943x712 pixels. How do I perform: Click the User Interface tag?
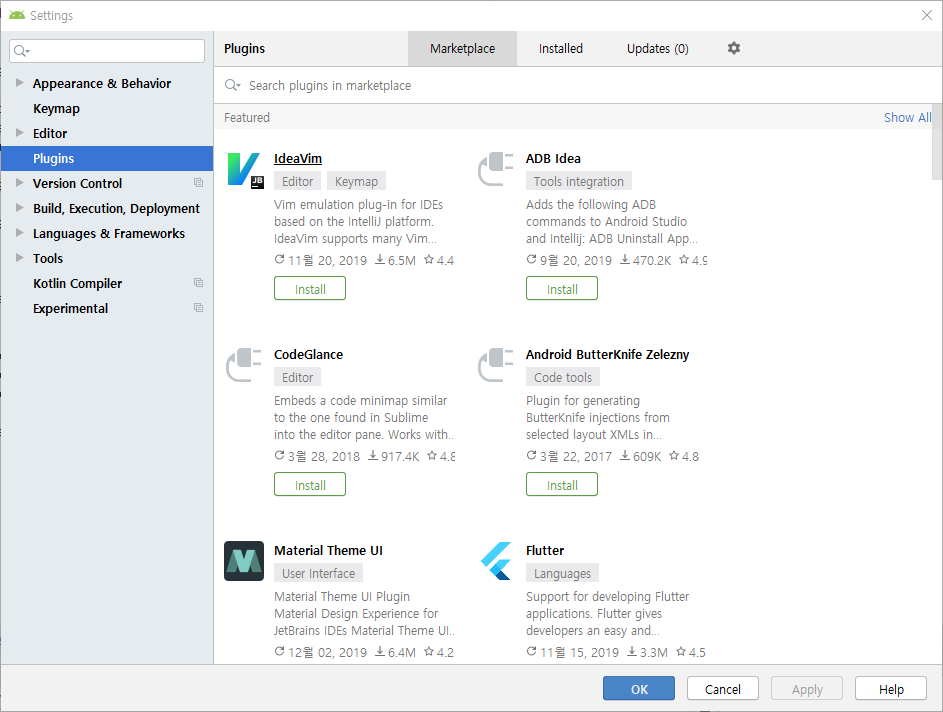pos(318,574)
